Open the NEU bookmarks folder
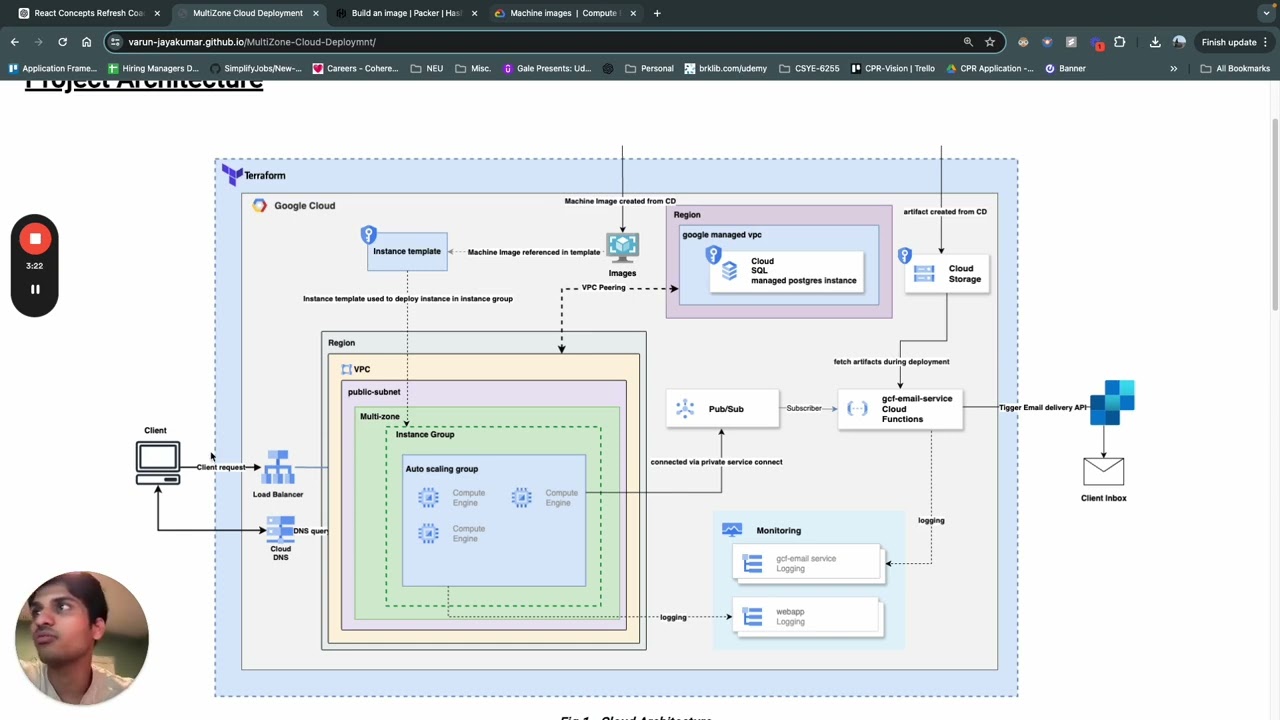 coord(427,68)
